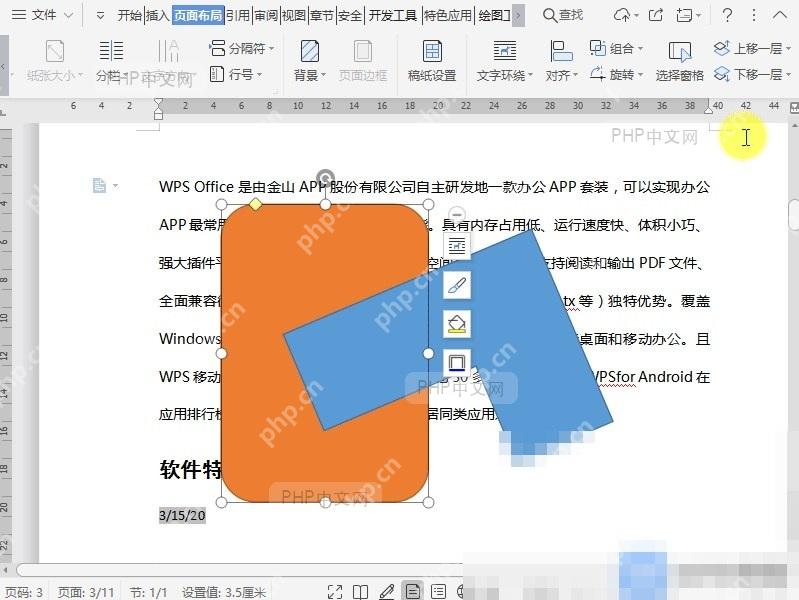Toggle page layout view icon in status bar
Screen dimensions: 799x600
tap(413, 591)
